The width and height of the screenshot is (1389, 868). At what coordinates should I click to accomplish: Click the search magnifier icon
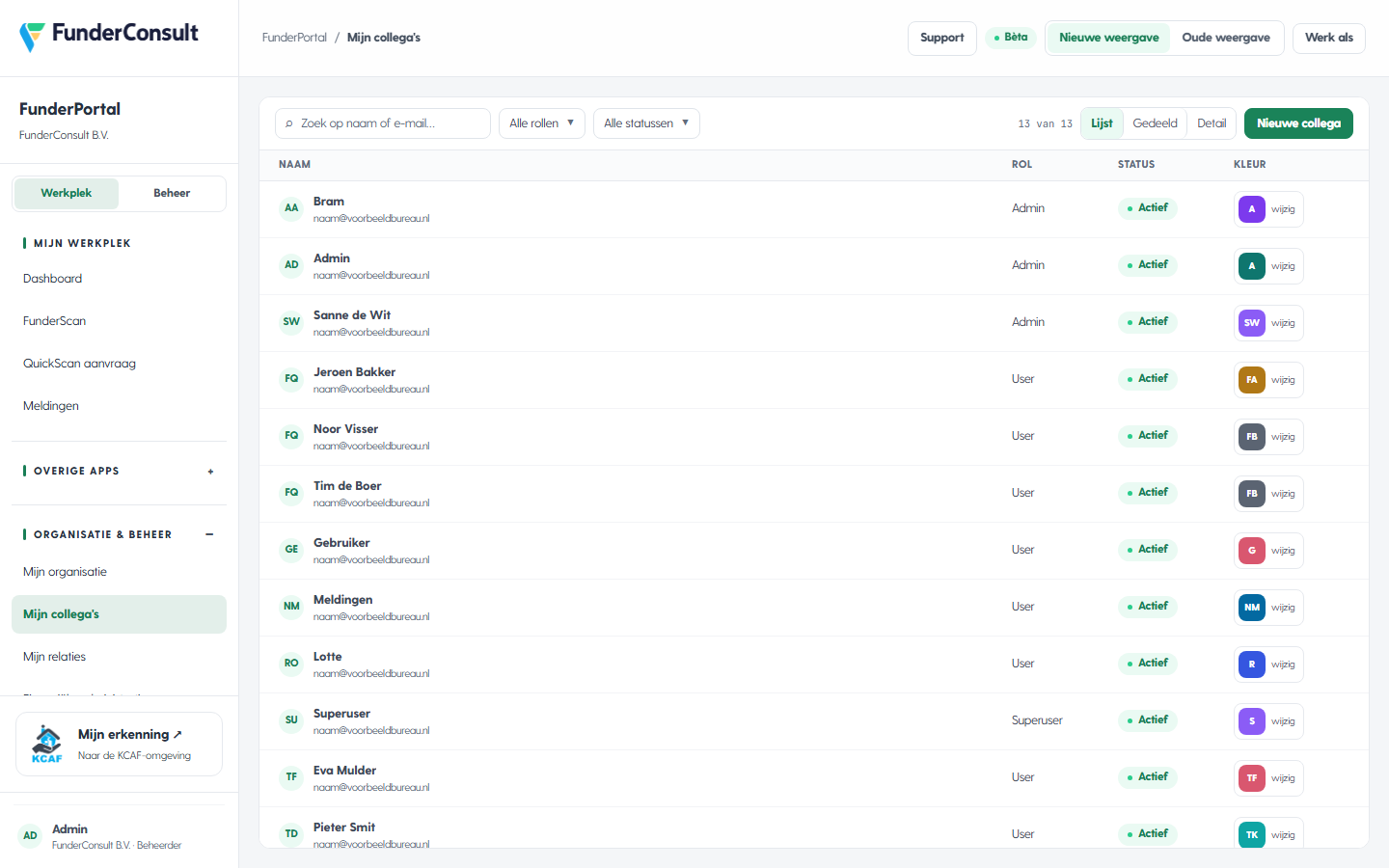click(x=288, y=123)
